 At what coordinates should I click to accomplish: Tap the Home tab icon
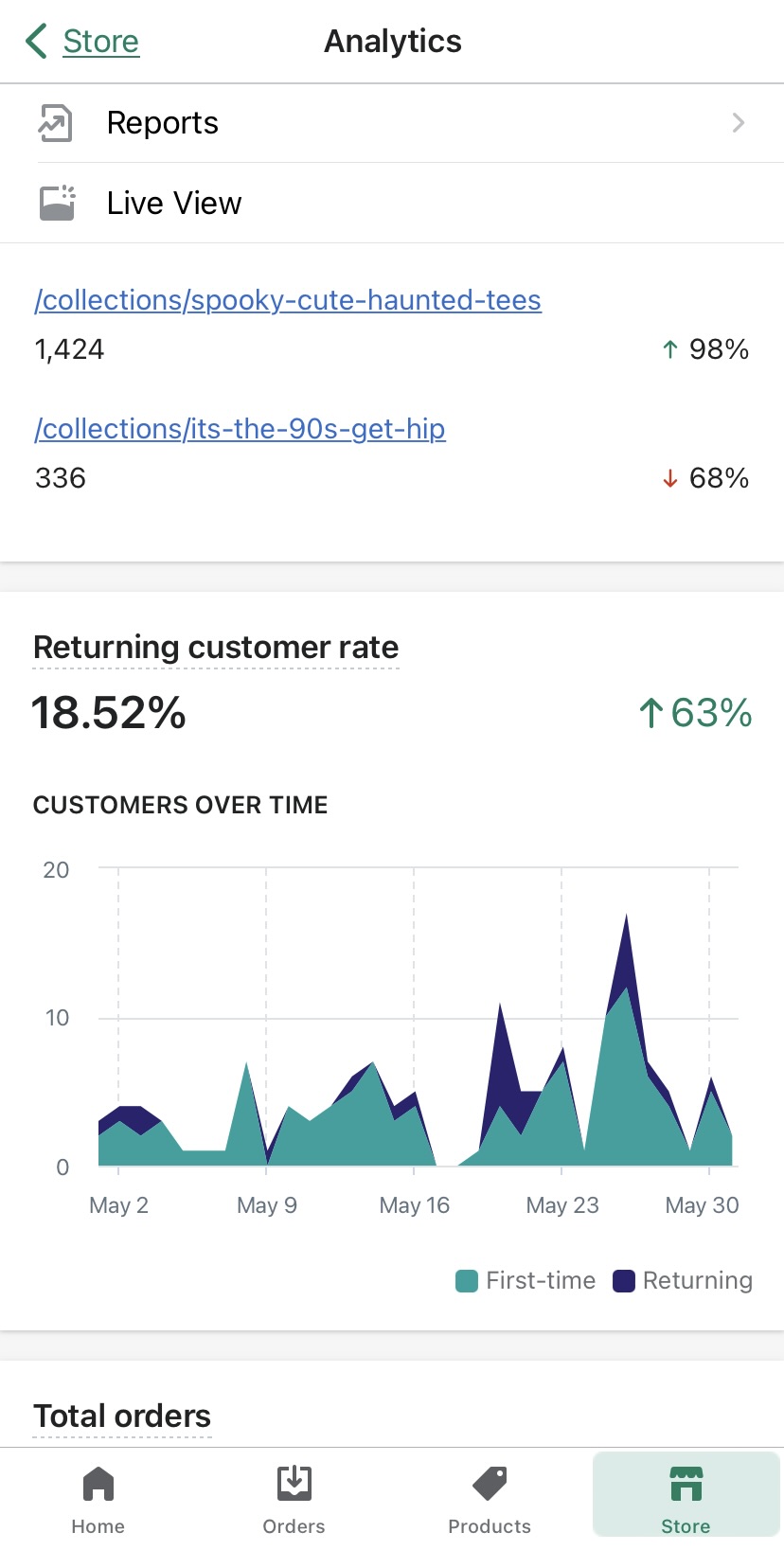[98, 1484]
